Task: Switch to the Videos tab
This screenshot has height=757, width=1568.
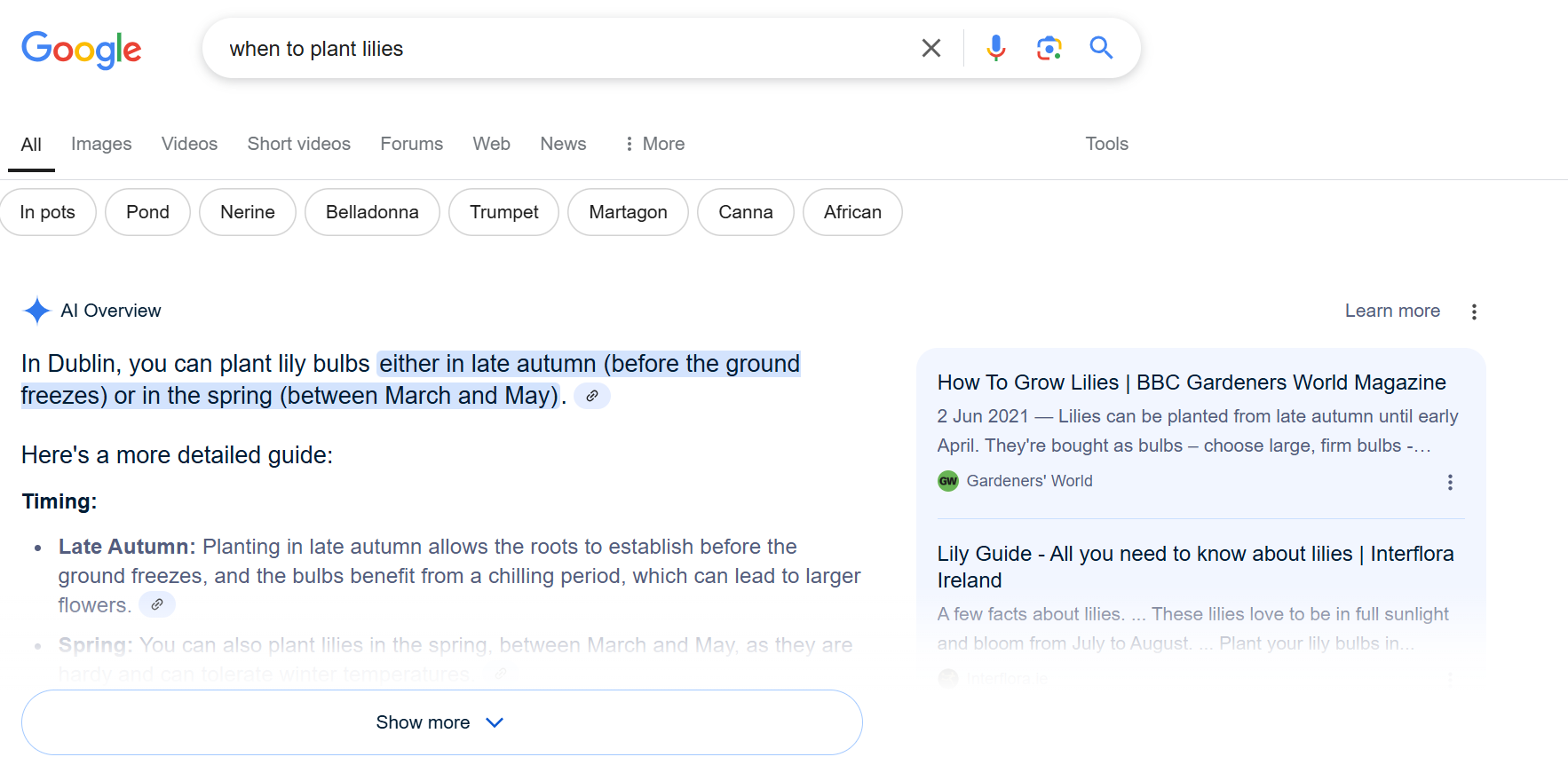Action: (x=189, y=144)
